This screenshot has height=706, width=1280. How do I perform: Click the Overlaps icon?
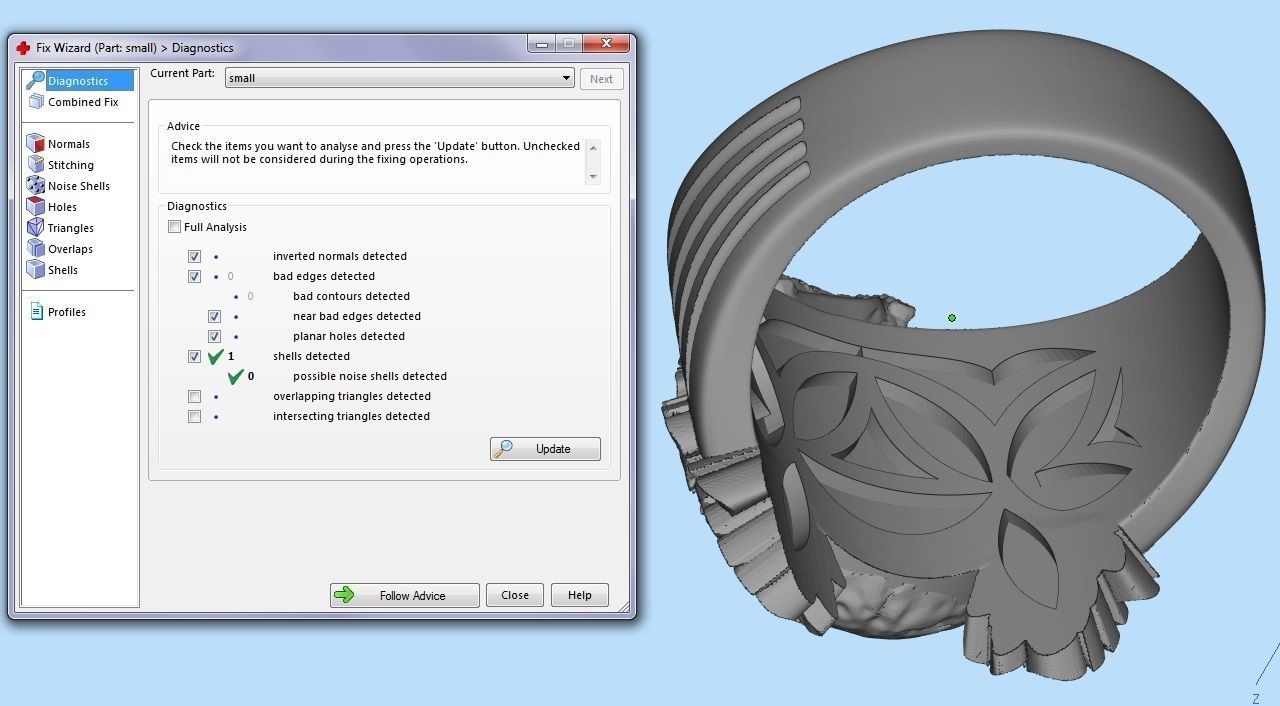36,249
